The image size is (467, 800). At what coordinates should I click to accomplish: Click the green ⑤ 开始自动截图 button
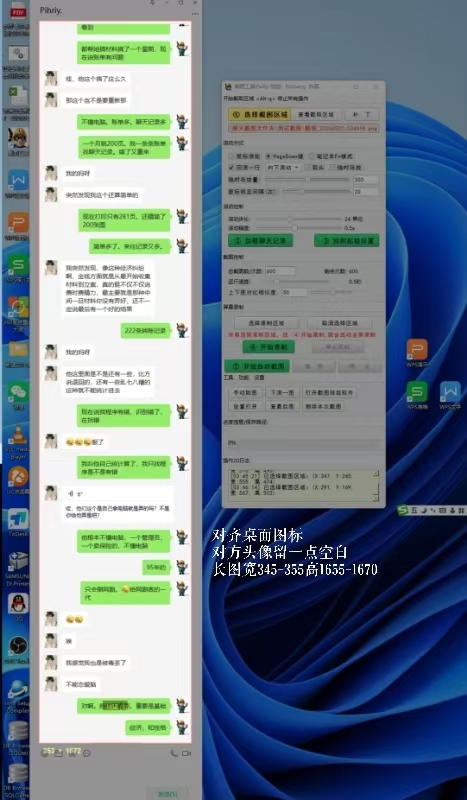257,366
